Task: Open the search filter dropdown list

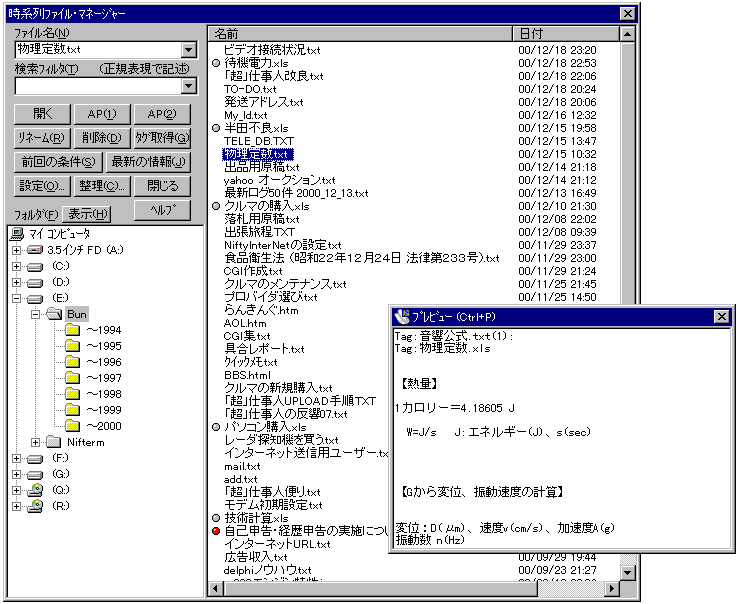Action: pos(189,86)
